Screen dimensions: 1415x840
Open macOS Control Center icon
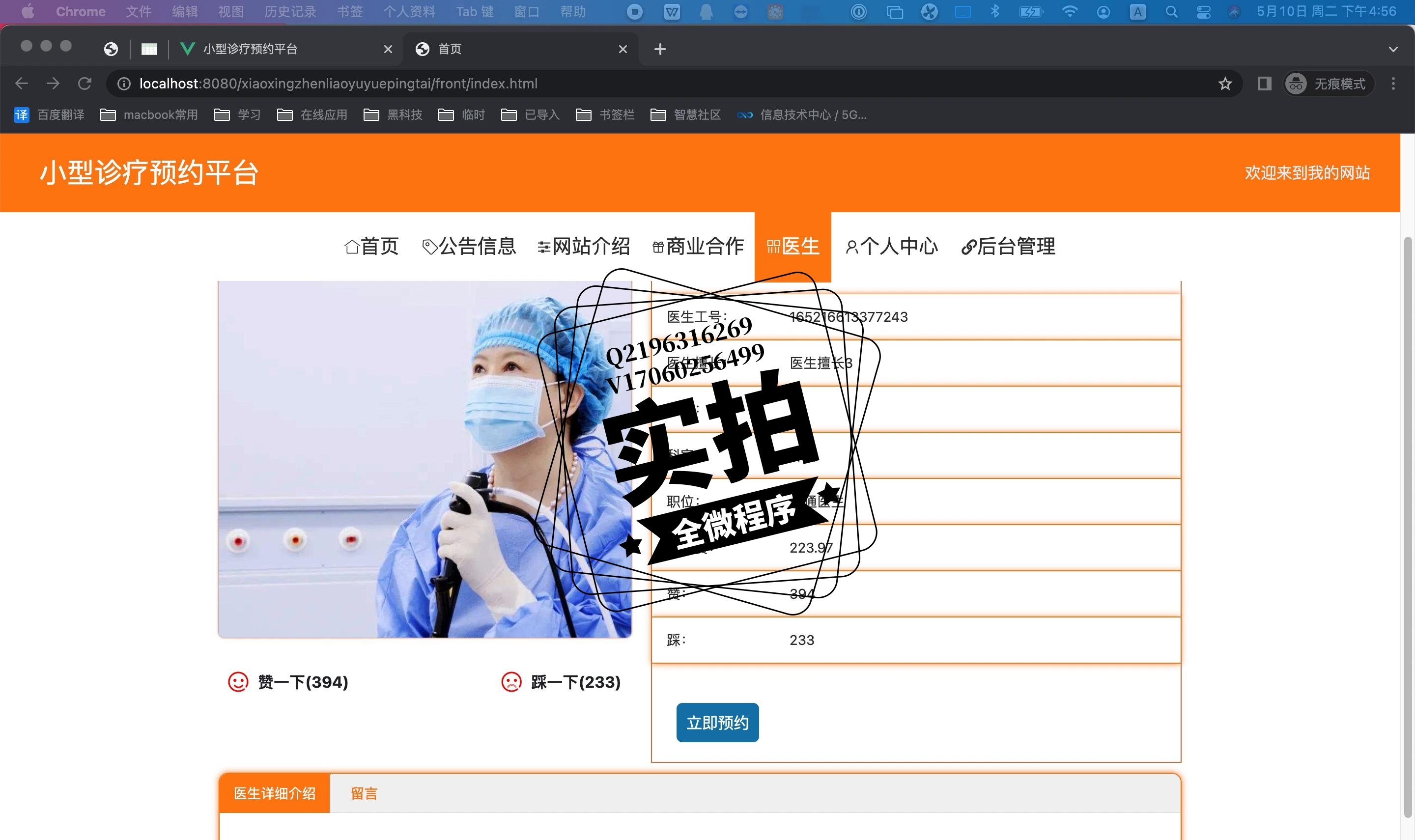(1203, 11)
